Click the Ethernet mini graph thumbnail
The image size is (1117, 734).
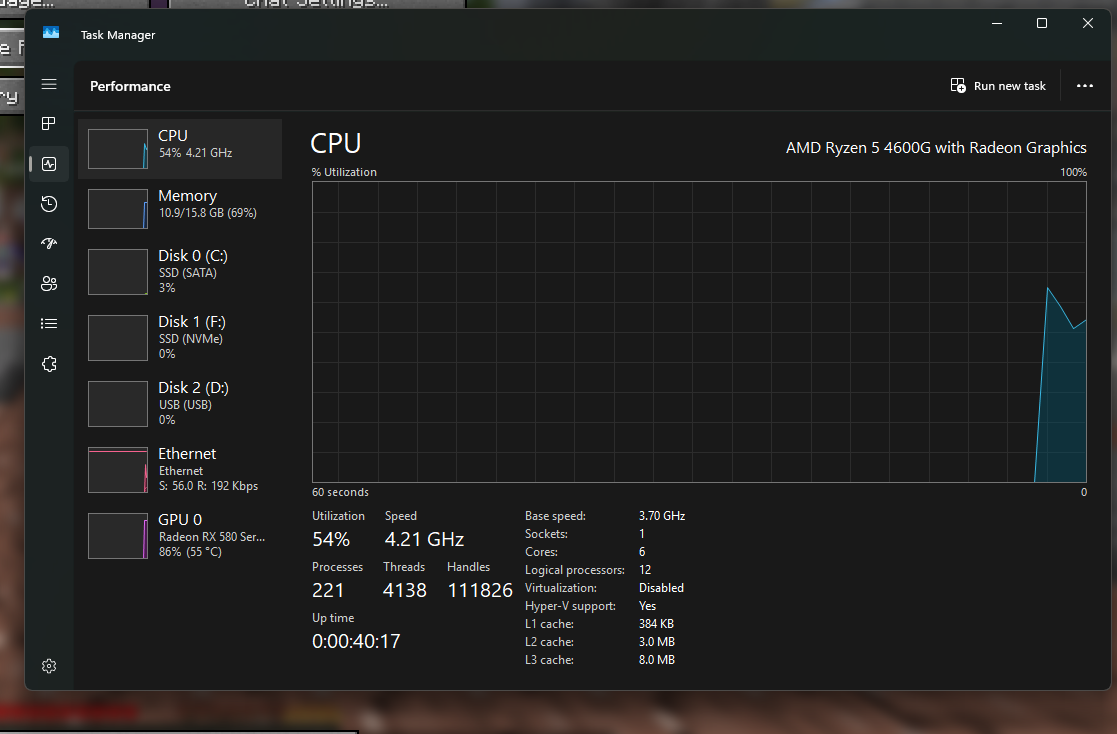point(118,470)
